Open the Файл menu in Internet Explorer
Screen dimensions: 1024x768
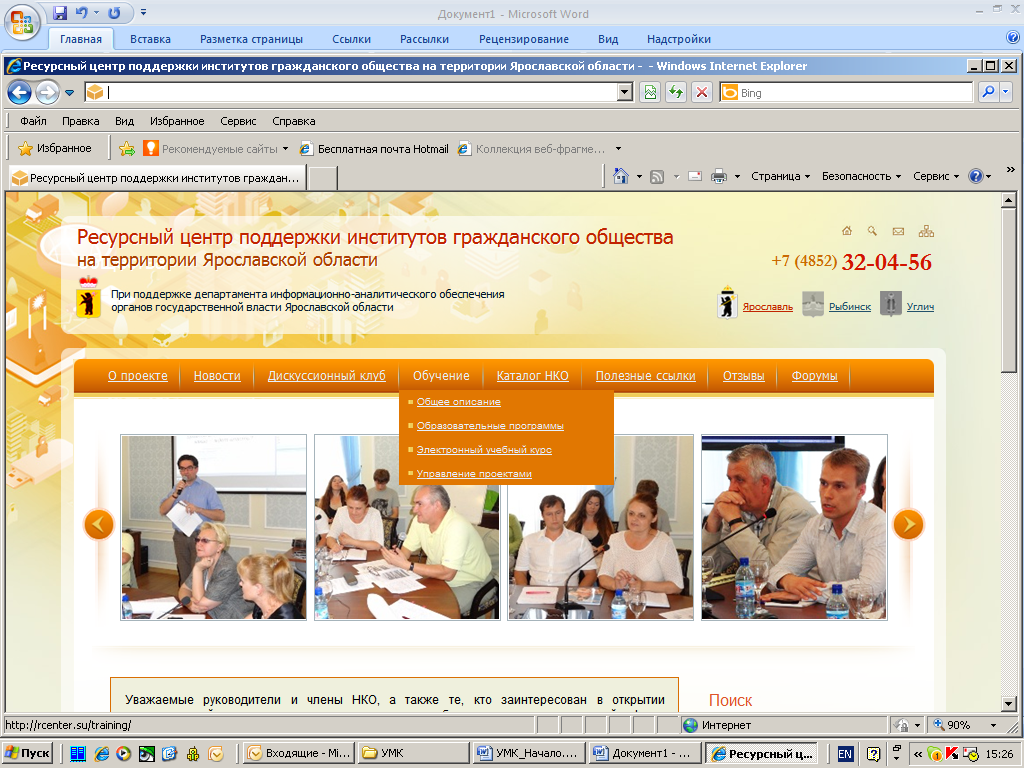33,121
